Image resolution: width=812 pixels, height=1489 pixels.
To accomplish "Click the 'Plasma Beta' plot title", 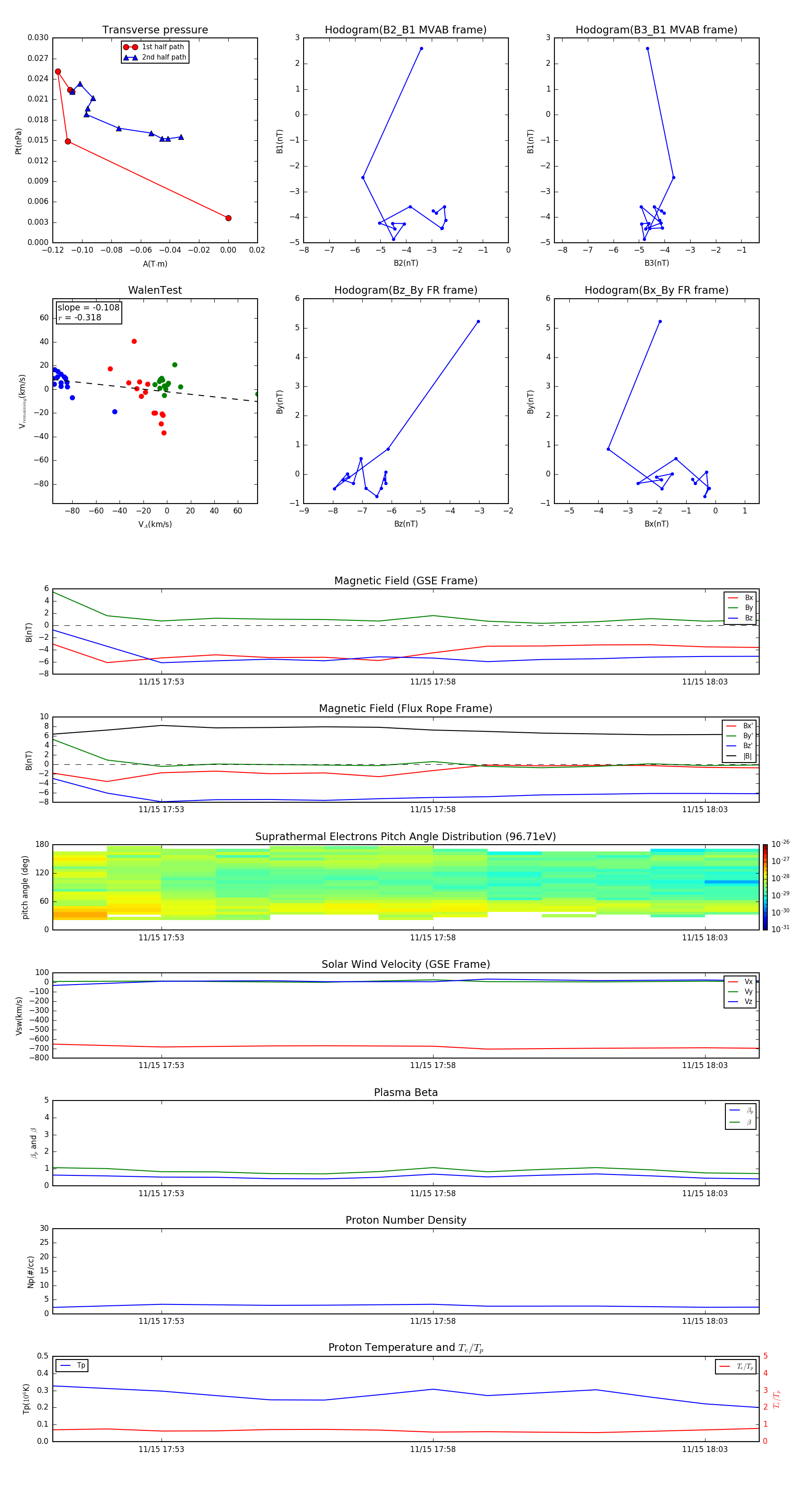I will click(x=406, y=1092).
